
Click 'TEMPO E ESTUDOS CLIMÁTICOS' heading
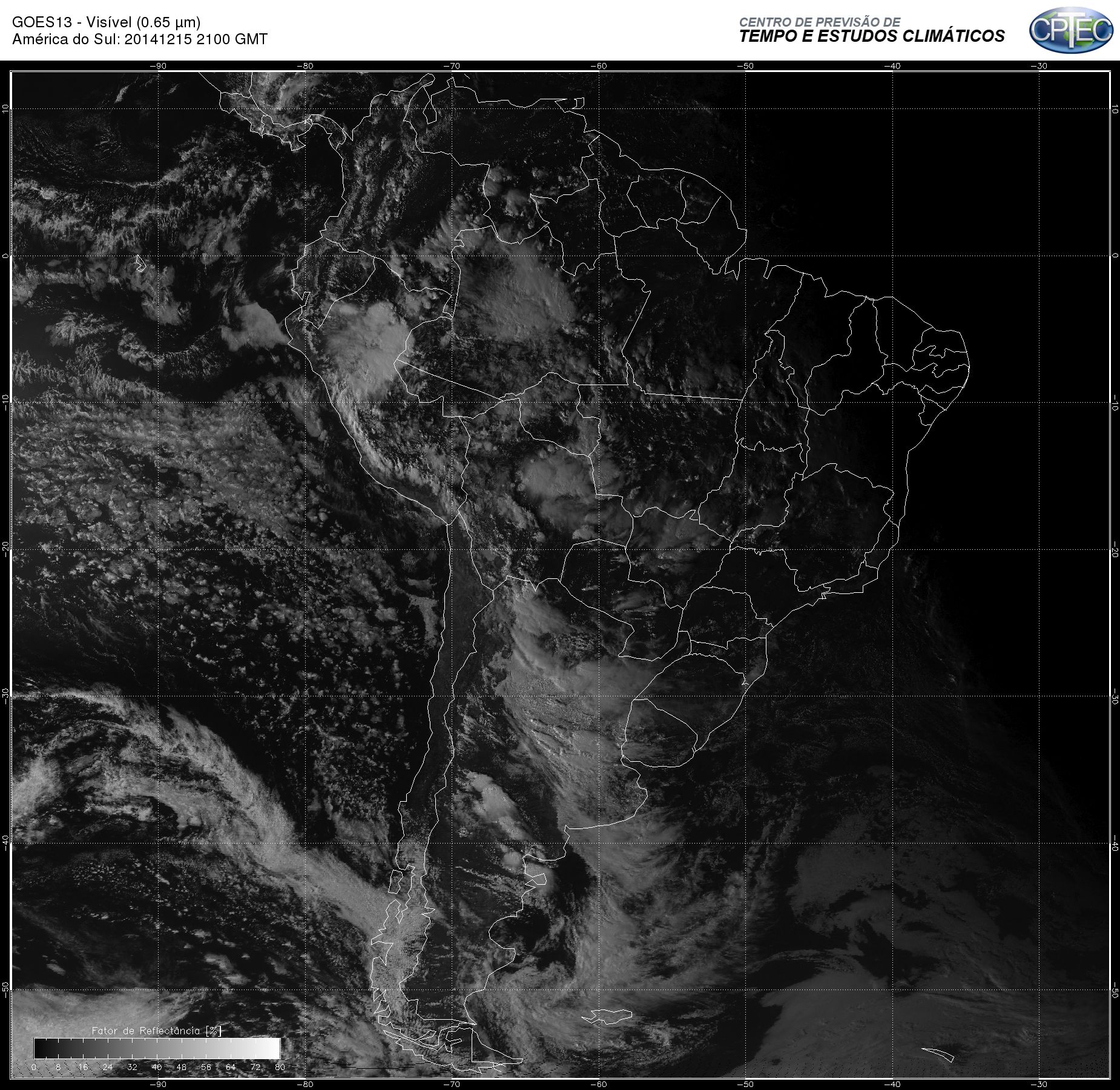point(872,36)
